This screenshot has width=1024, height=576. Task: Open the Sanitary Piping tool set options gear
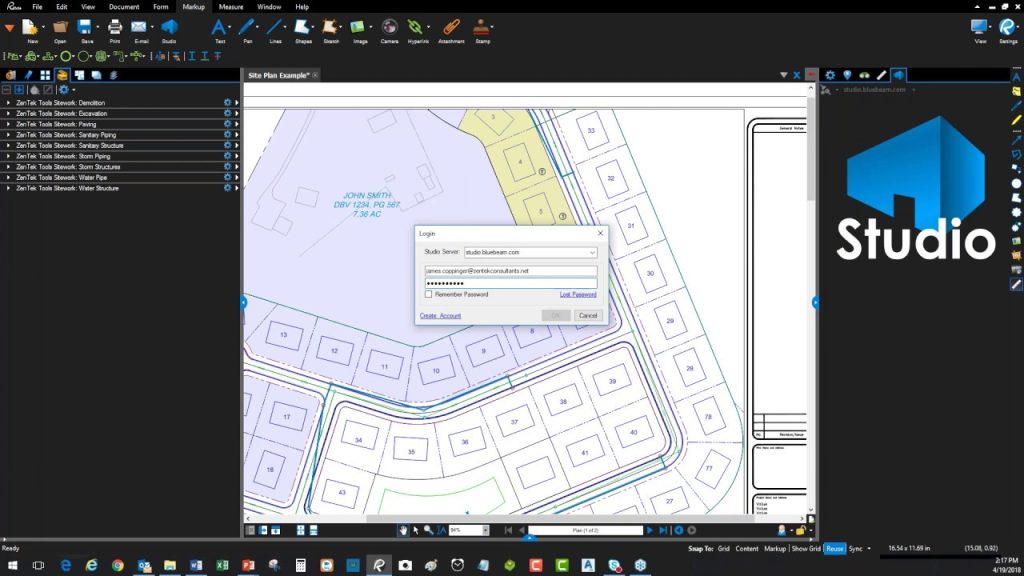[227, 135]
